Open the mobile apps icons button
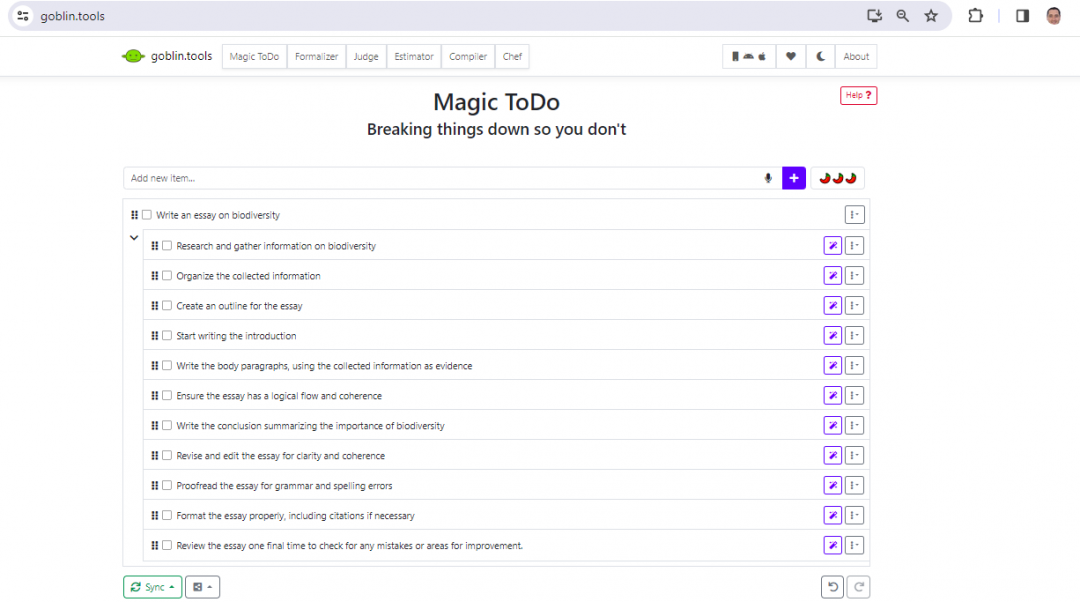This screenshot has width=1080, height=602. (x=748, y=57)
